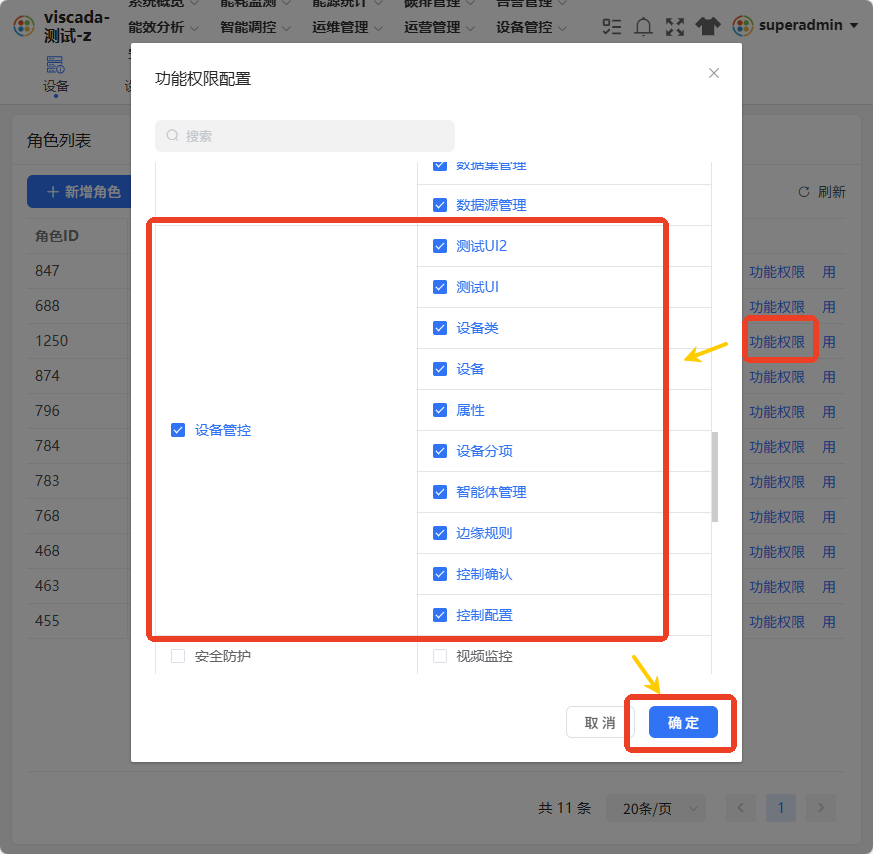
Task: Open the 20条/页 page size dropdown
Action: (655, 808)
